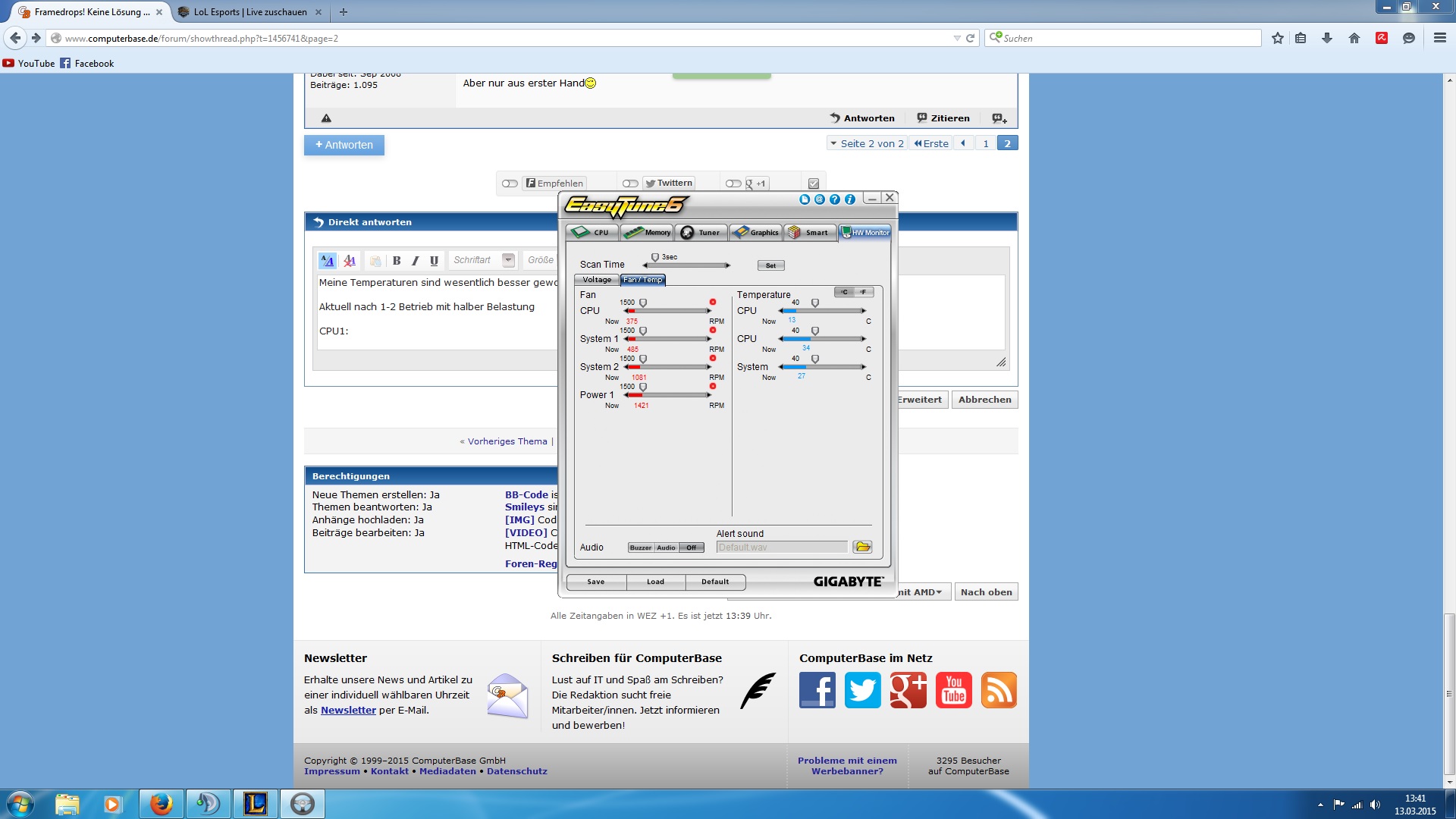Toggle the CPU fan alert red indicator
Image resolution: width=1456 pixels, height=819 pixels.
click(x=713, y=302)
